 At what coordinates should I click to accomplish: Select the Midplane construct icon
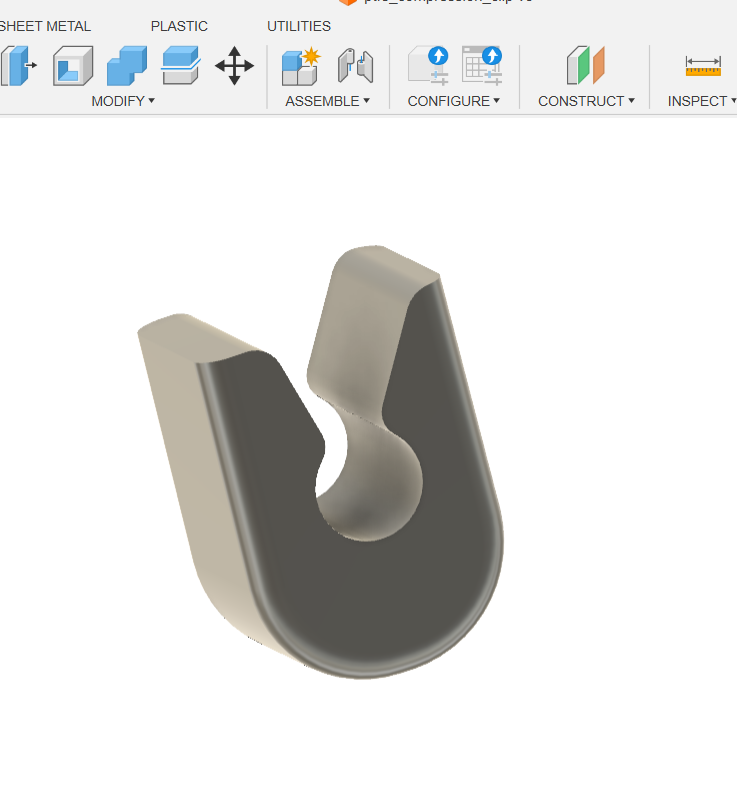tap(586, 66)
